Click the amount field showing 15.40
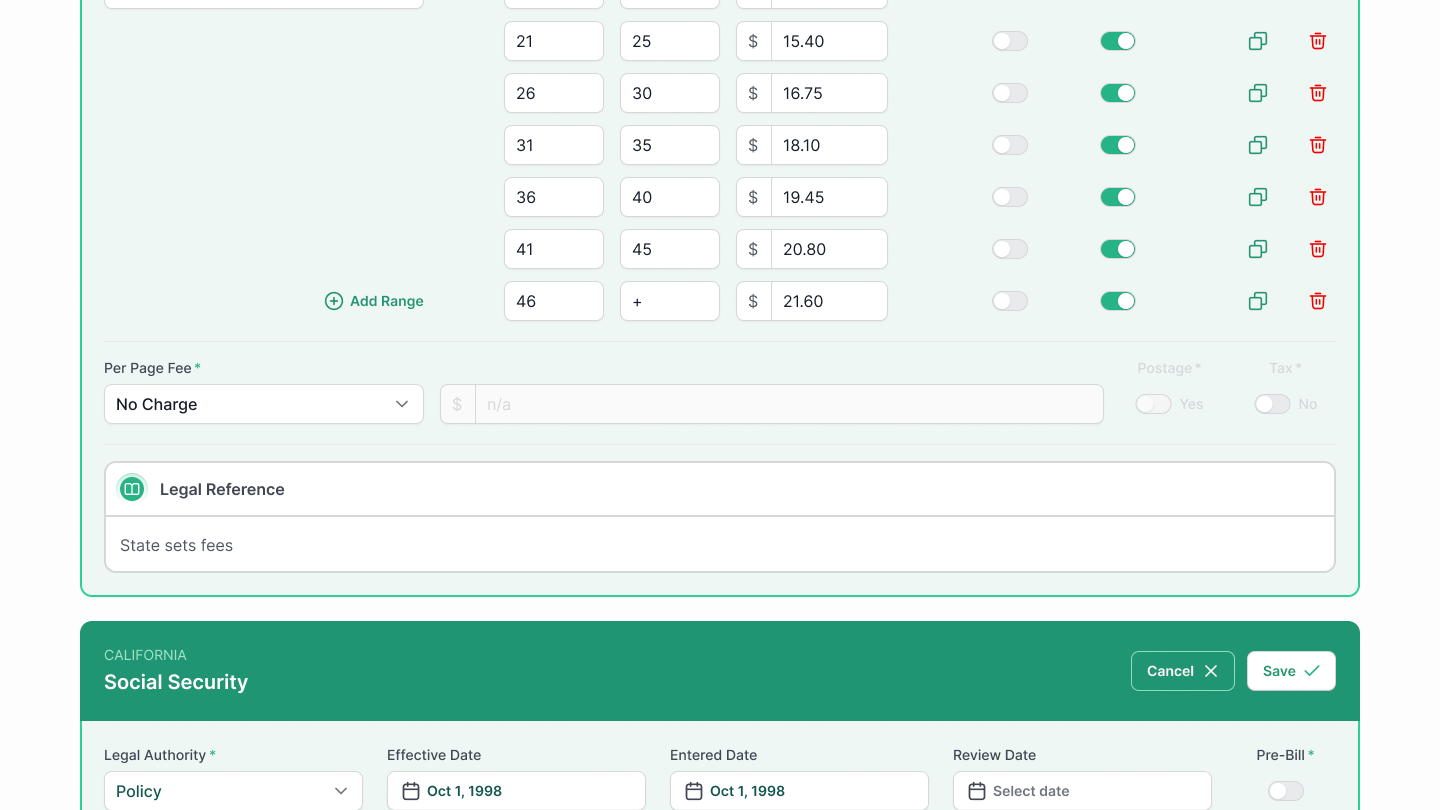This screenshot has height=810, width=1440. [x=829, y=41]
